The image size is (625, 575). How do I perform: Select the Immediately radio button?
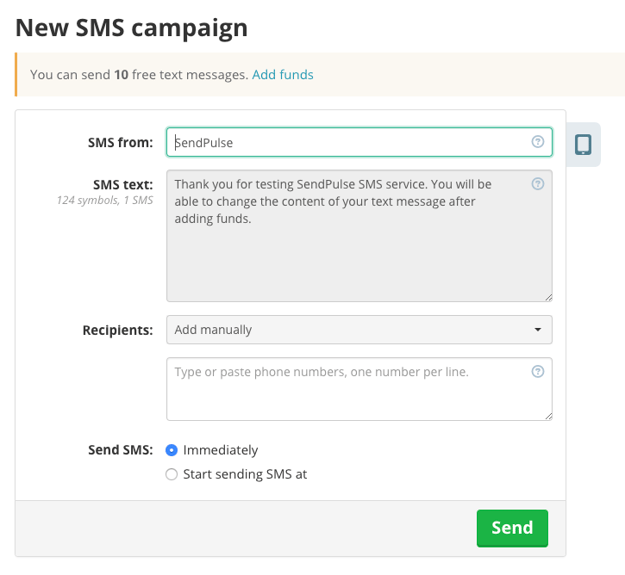click(172, 450)
